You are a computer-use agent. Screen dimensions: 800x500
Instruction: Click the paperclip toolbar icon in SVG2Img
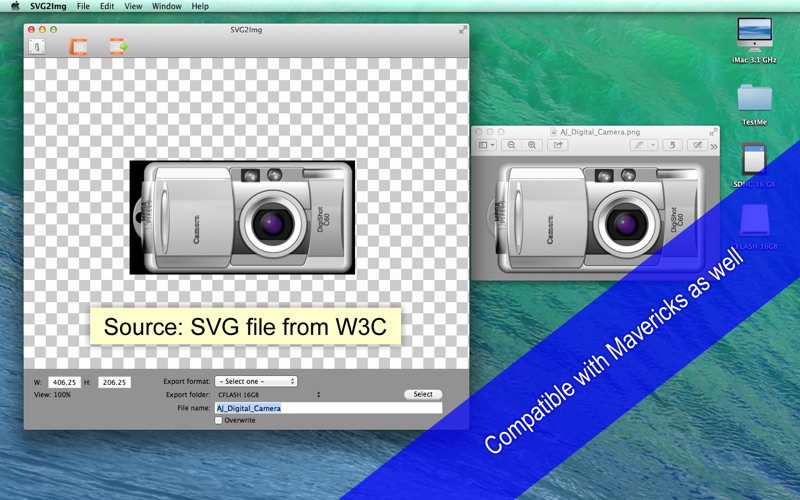[37, 46]
